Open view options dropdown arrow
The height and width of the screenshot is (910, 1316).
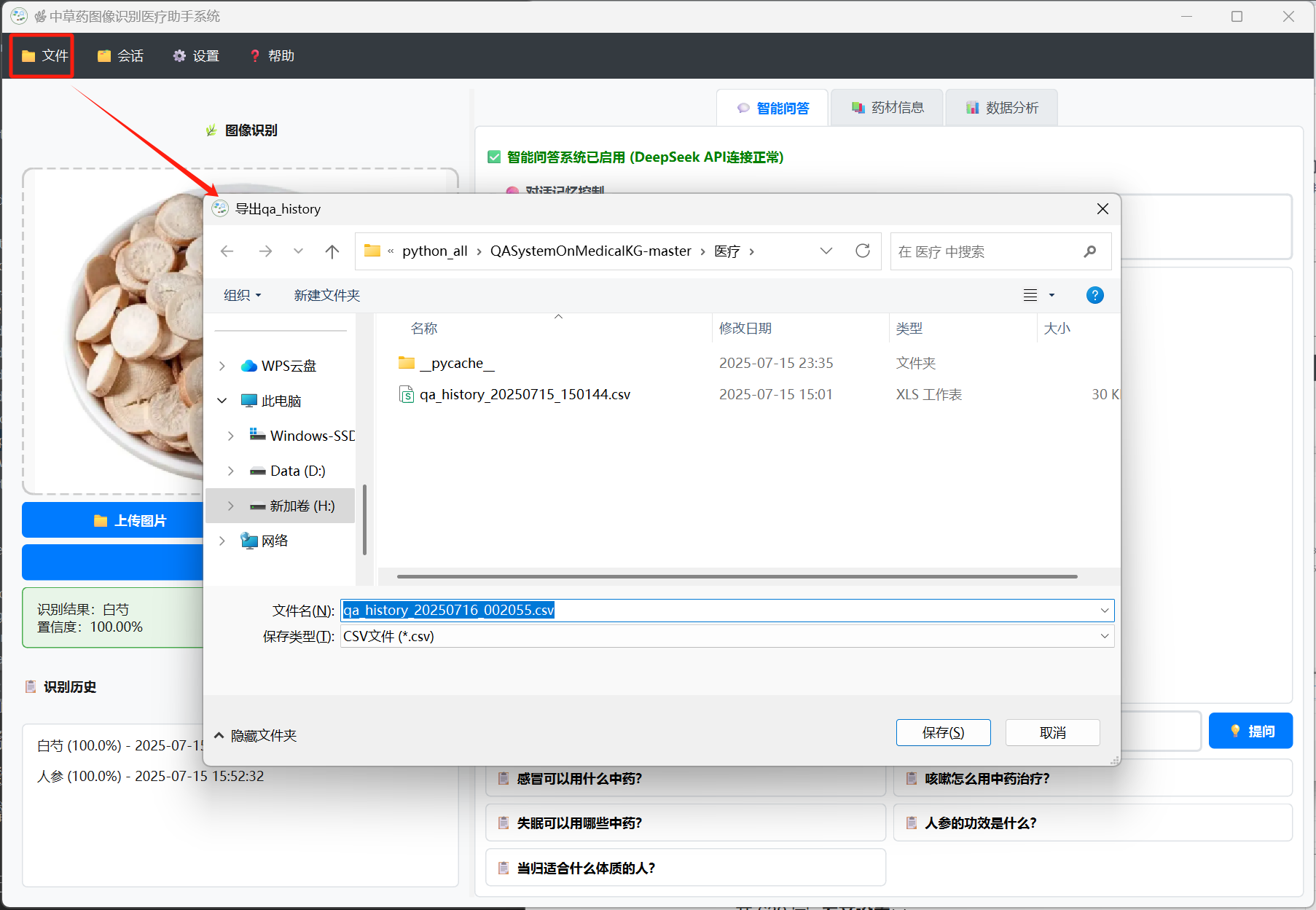point(1051,295)
